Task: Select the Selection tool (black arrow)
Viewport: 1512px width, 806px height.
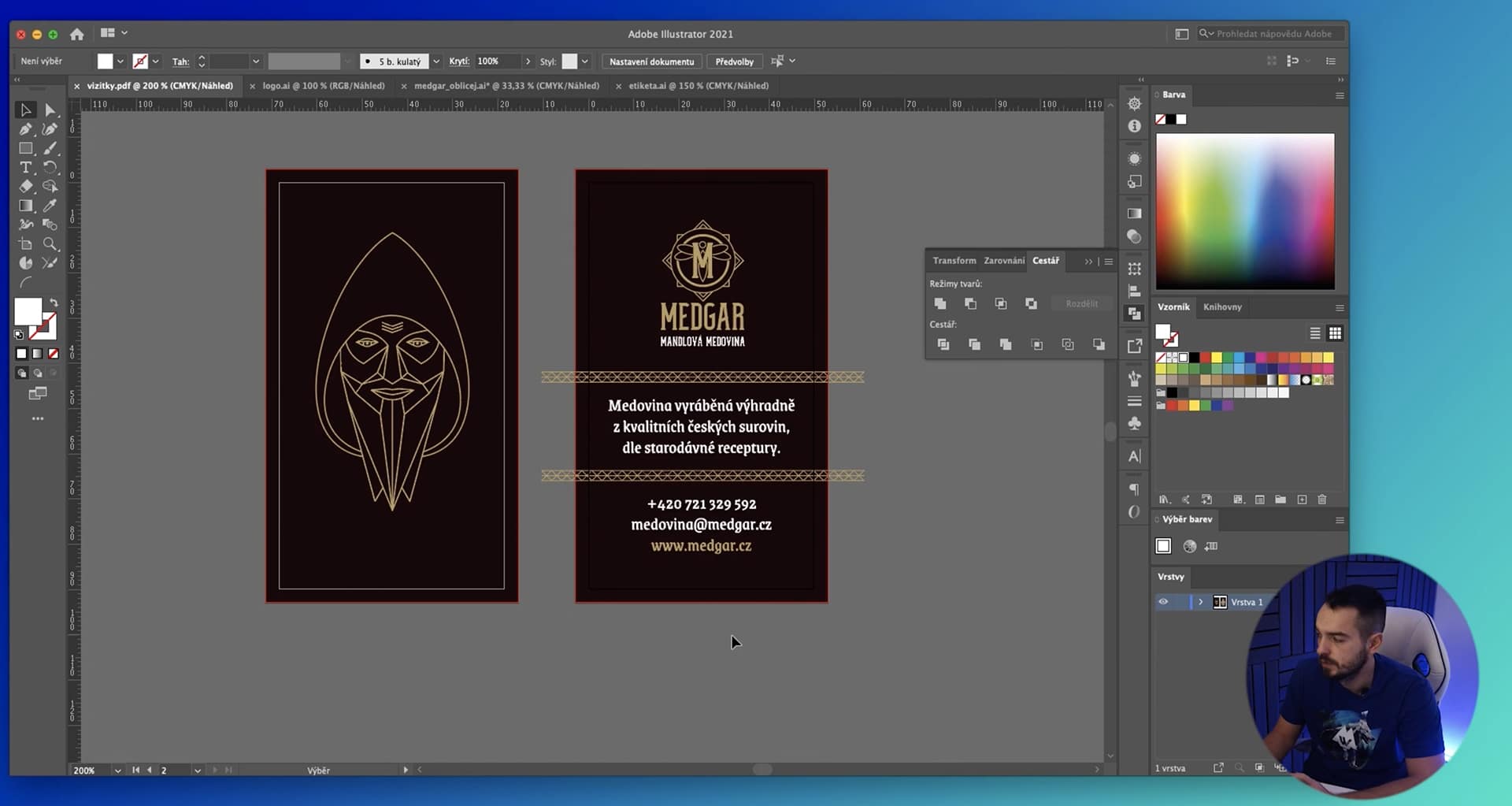Action: pyautogui.click(x=25, y=110)
